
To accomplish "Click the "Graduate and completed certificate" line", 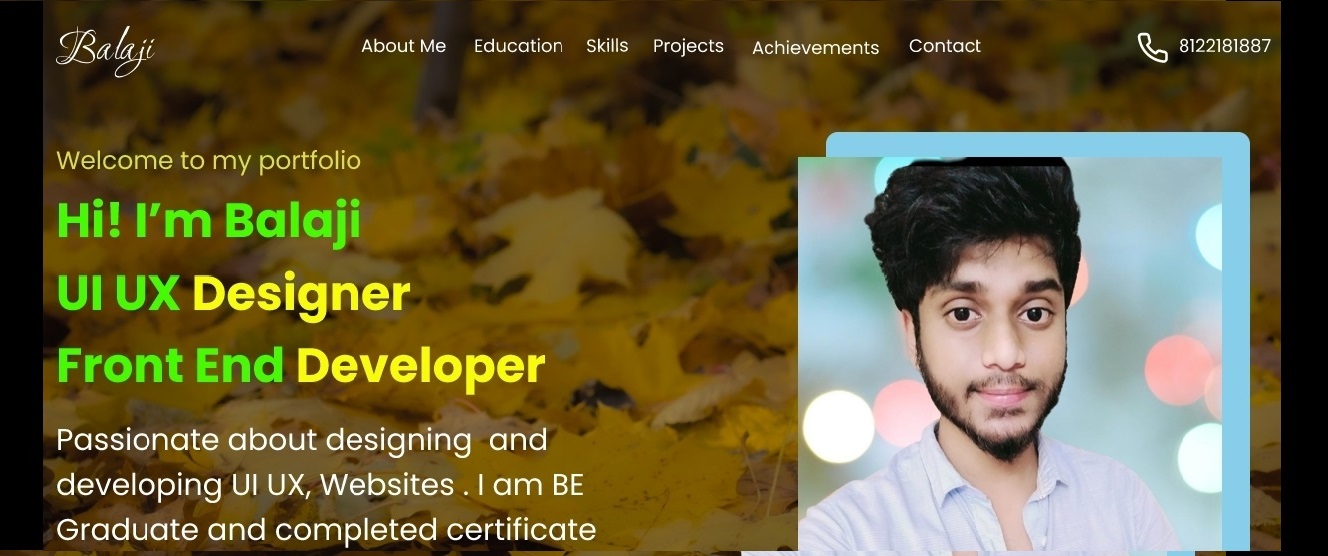I will 326,530.
